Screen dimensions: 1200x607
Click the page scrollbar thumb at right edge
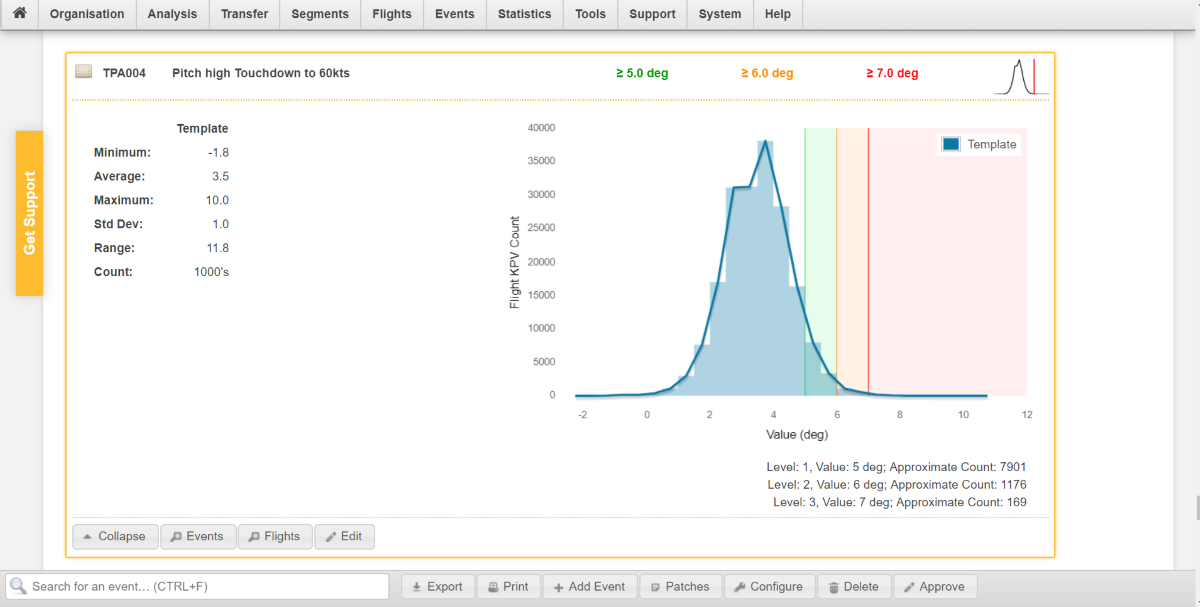click(x=1196, y=507)
